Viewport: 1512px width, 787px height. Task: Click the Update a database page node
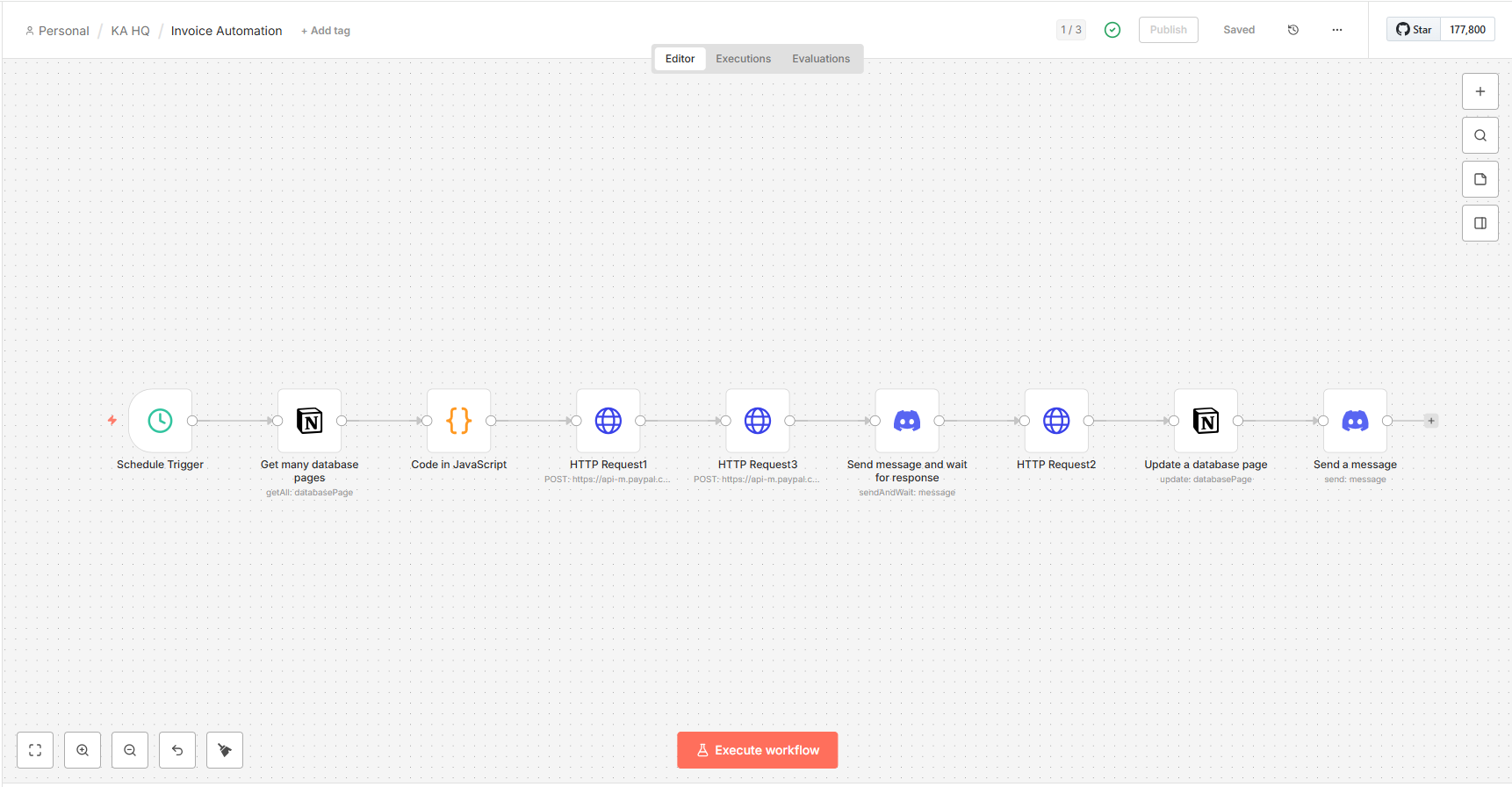pyautogui.click(x=1206, y=421)
